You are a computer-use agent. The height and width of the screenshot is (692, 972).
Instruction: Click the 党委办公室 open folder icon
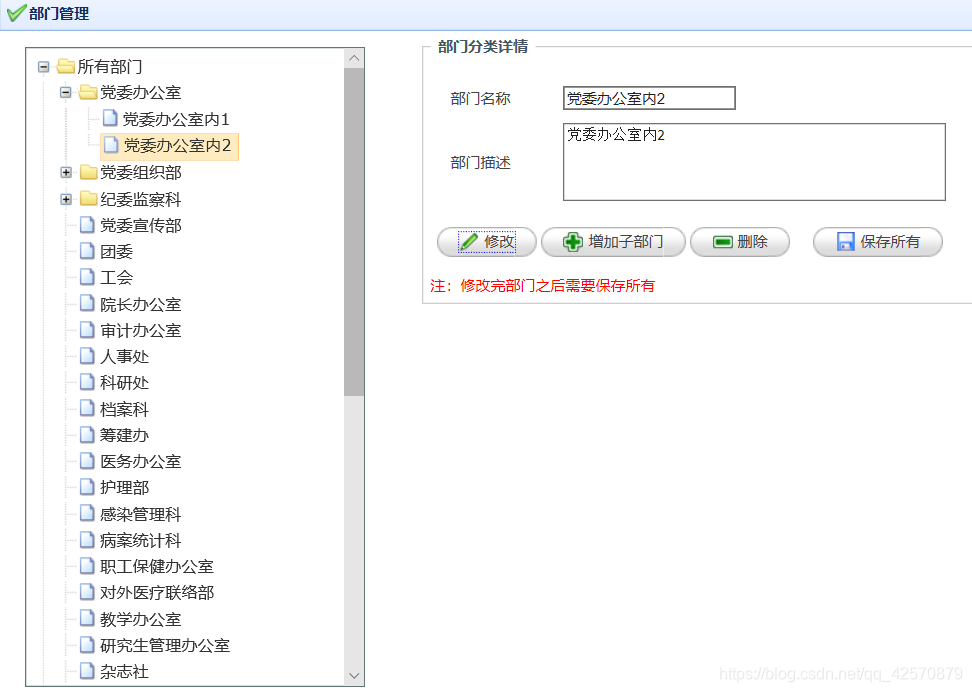pyautogui.click(x=88, y=92)
